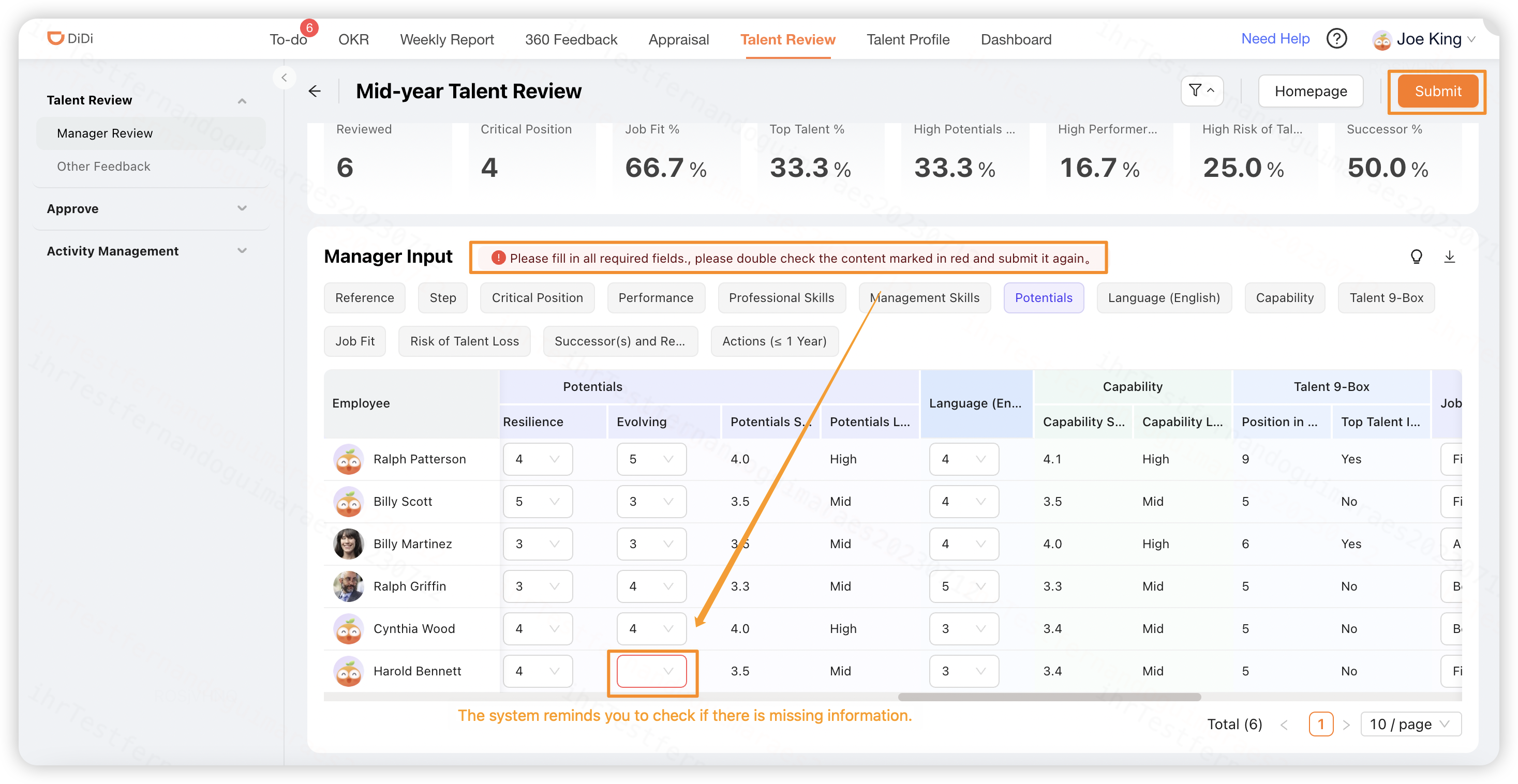Open the filter funnel button
The height and width of the screenshot is (784, 1518).
click(x=1201, y=91)
